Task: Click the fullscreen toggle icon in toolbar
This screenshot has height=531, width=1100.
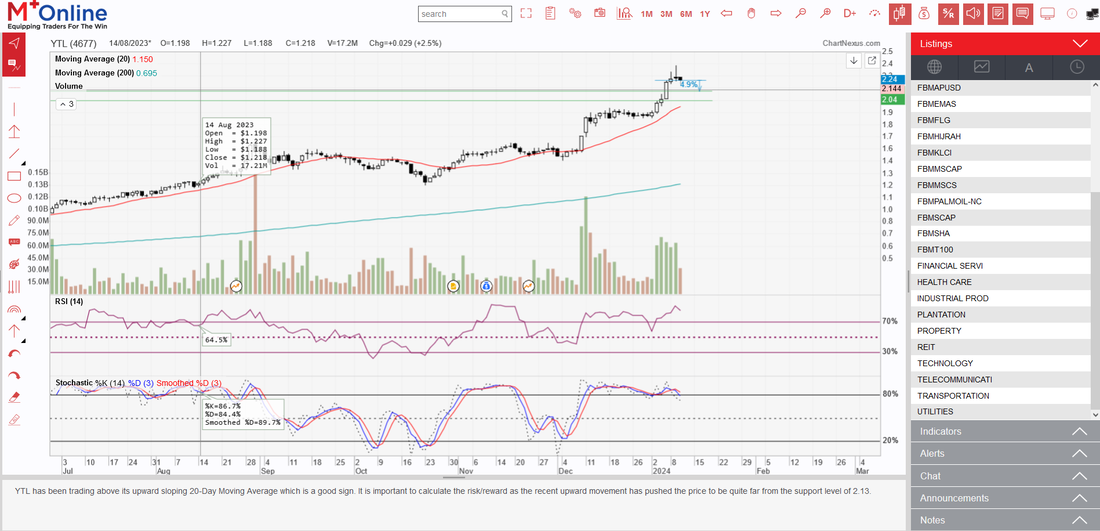Action: [x=526, y=13]
